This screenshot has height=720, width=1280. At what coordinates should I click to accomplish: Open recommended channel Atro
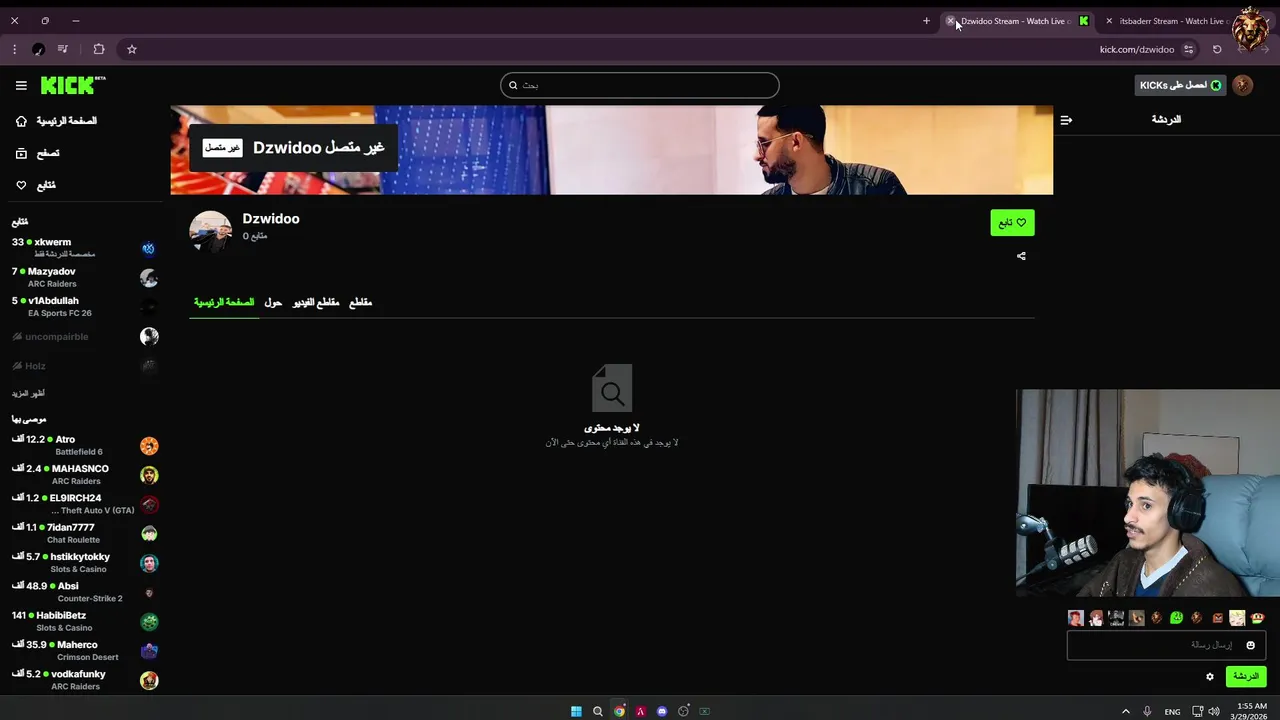[84, 445]
